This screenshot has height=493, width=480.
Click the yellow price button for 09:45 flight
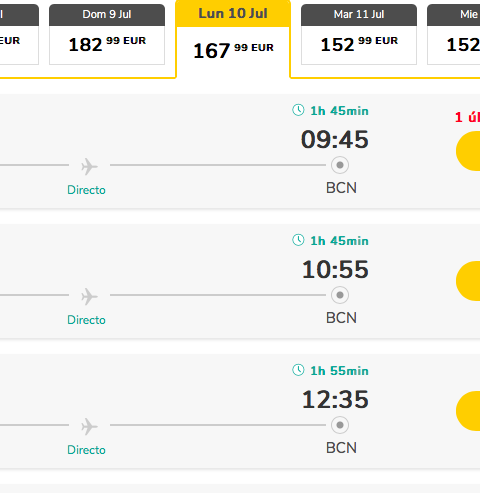coord(468,151)
